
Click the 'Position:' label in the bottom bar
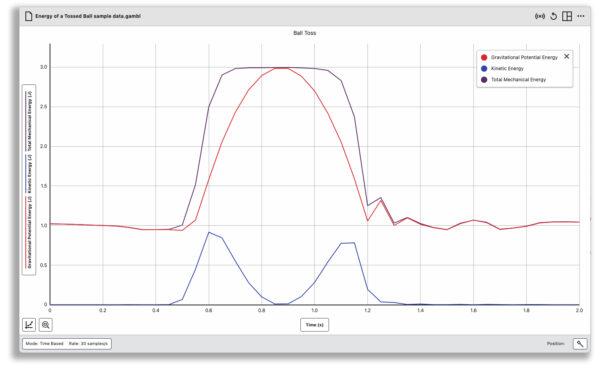click(x=555, y=344)
